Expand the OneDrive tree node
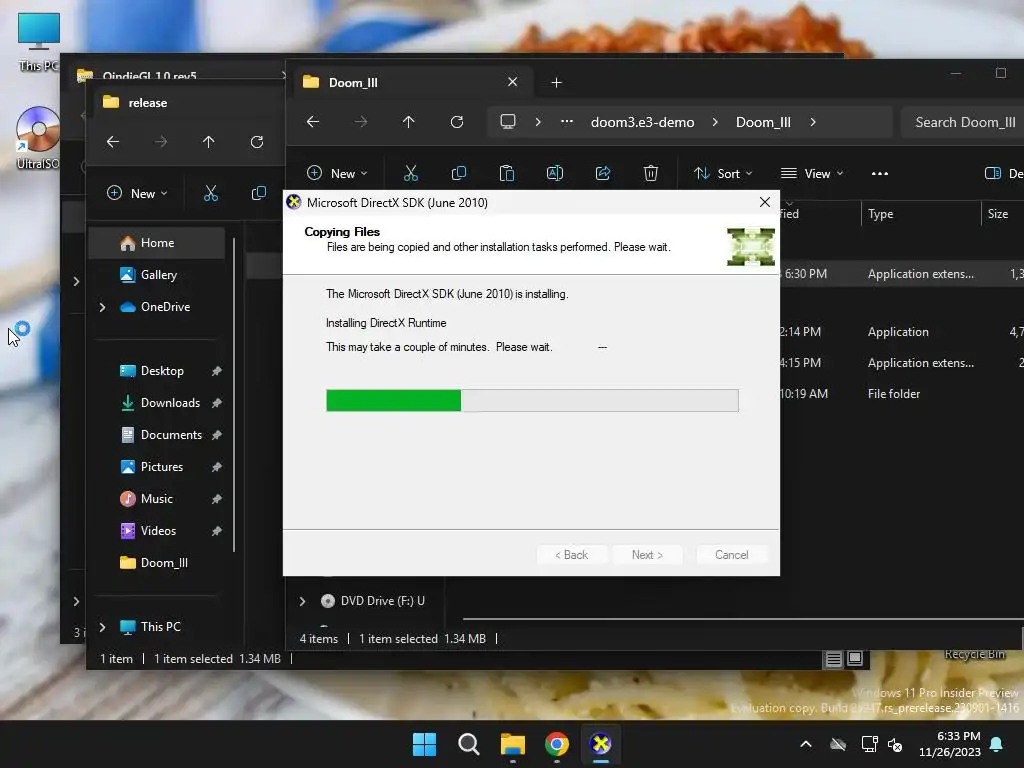The width and height of the screenshot is (1024, 768). tap(103, 307)
